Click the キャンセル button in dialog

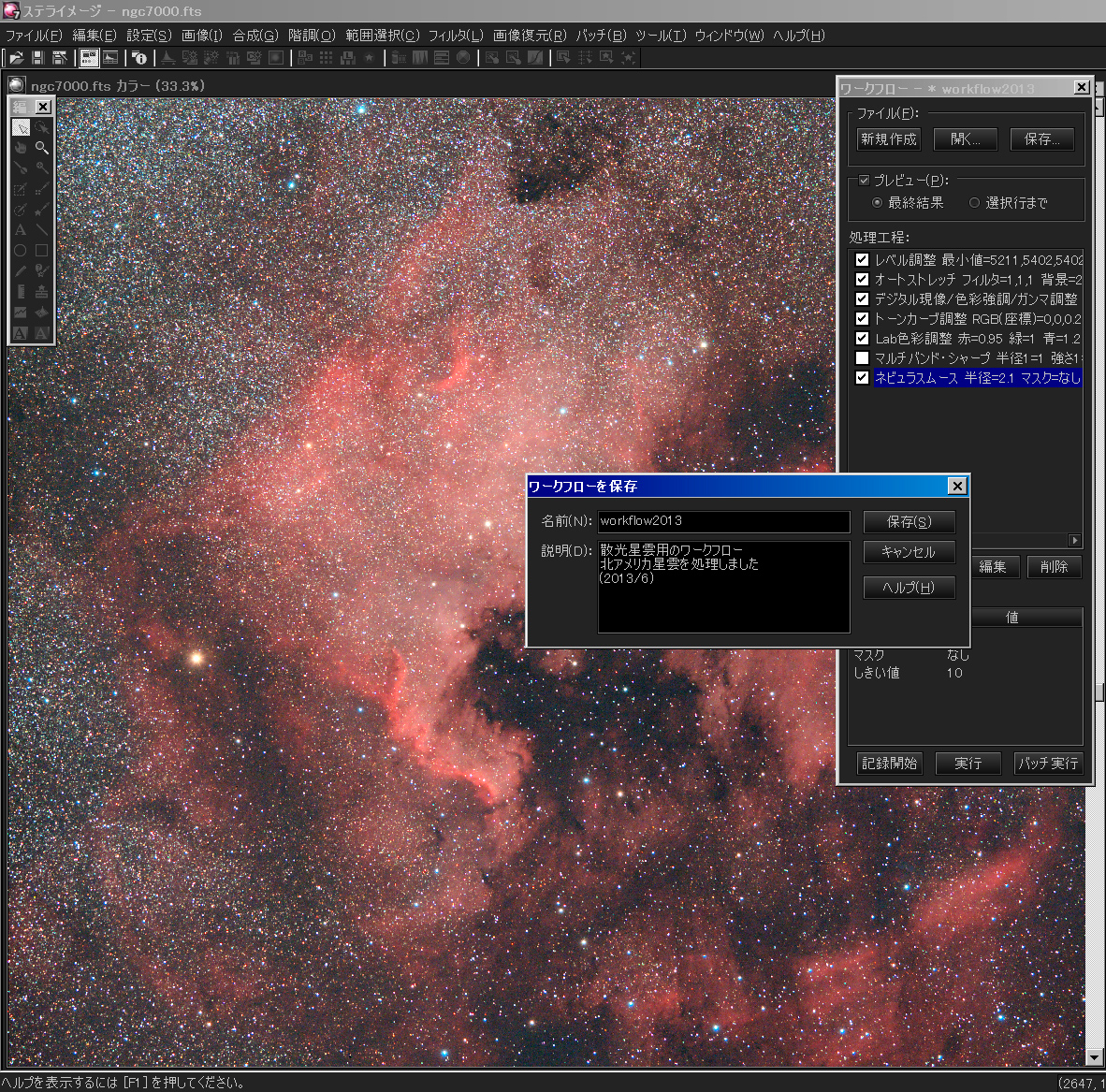(909, 552)
